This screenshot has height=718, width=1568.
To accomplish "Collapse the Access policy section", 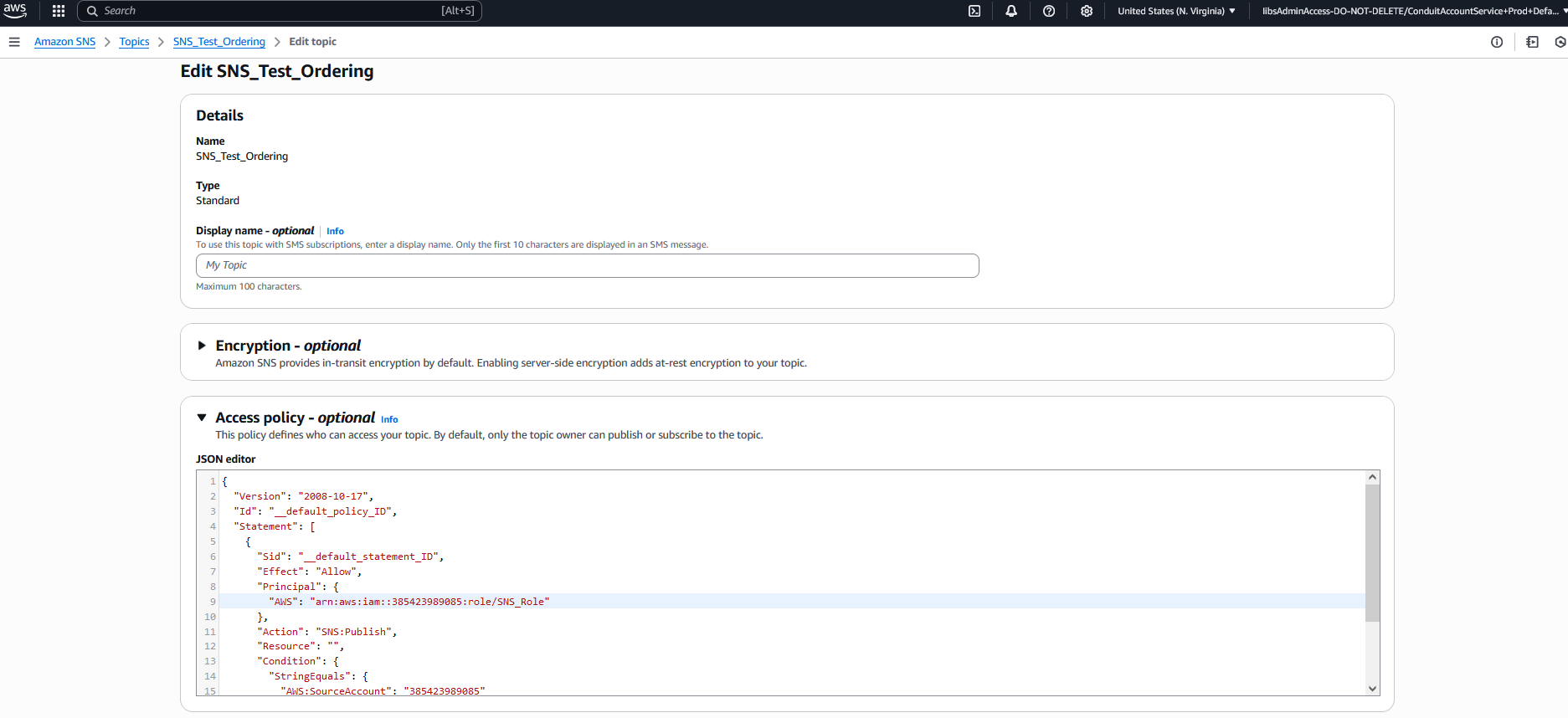I will pos(202,418).
